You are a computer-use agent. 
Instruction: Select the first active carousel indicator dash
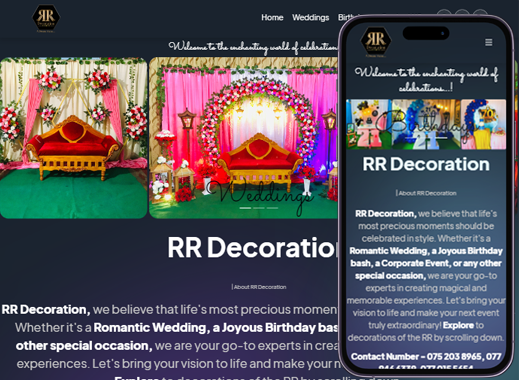click(245, 208)
